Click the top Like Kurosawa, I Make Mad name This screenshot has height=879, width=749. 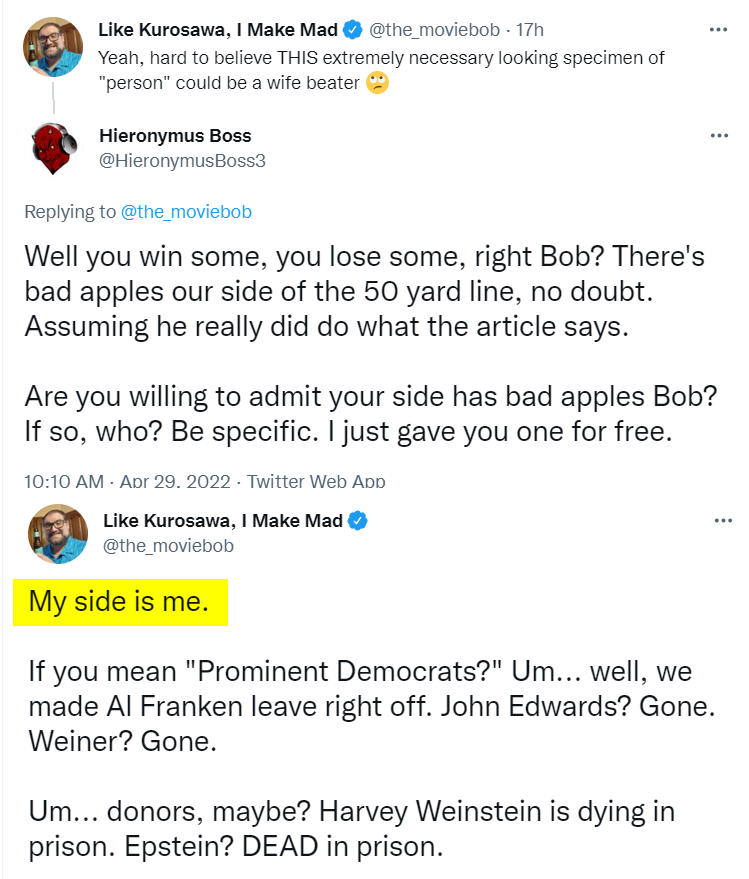pos(218,30)
